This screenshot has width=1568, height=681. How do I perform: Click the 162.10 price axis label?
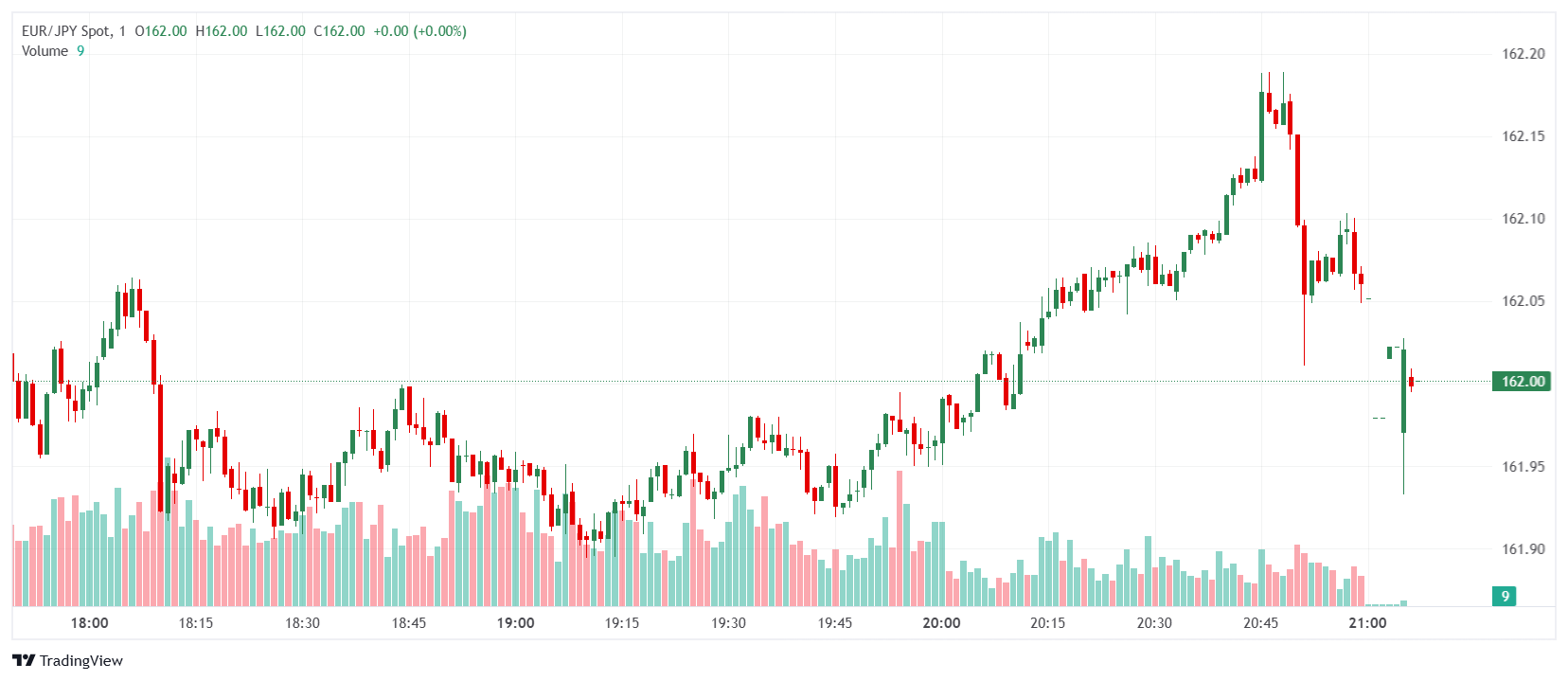pos(1523,219)
